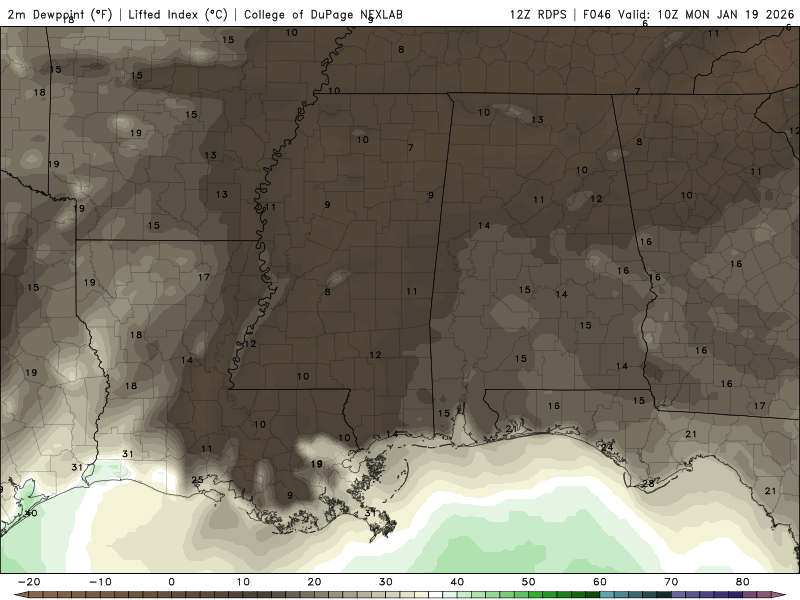Click the 'College of DuPage NEXLAB' label
800x600 pixels.
pos(323,14)
